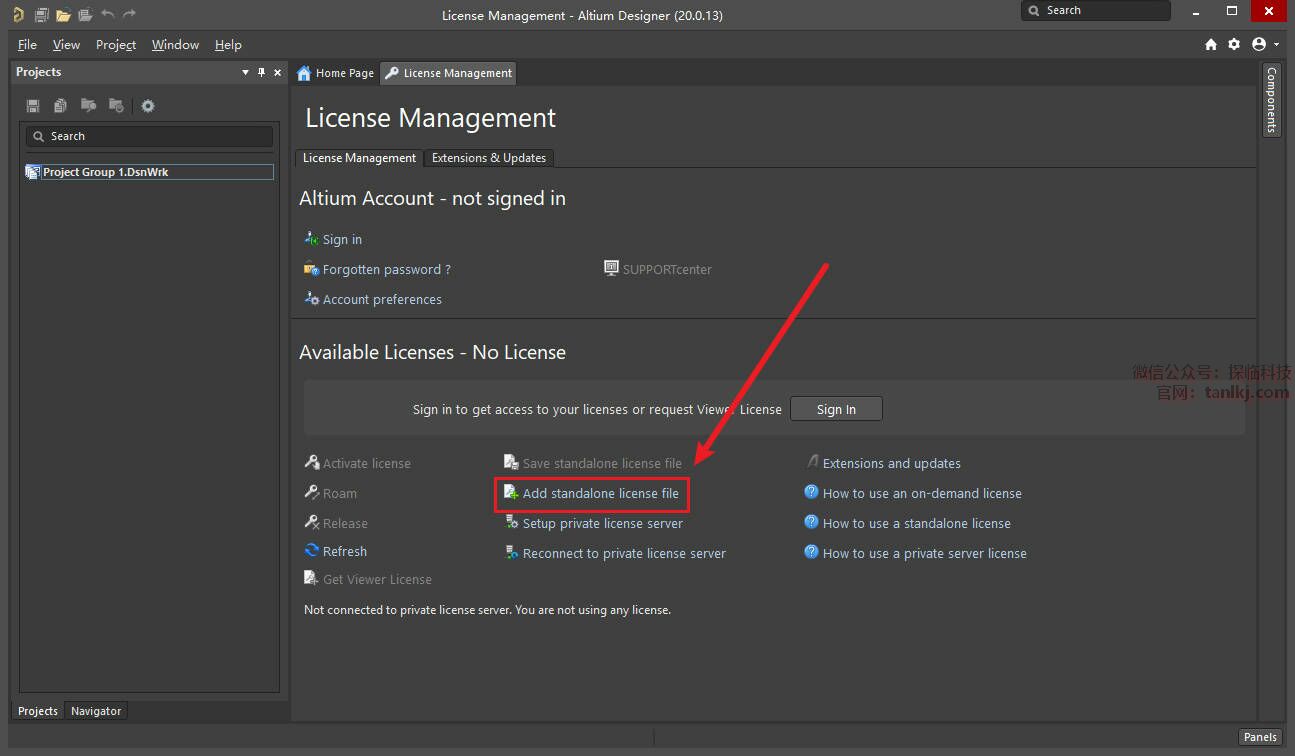This screenshot has height=756, width=1295.
Task: Click the Sign In button beside Viewer License
Action: 836,409
